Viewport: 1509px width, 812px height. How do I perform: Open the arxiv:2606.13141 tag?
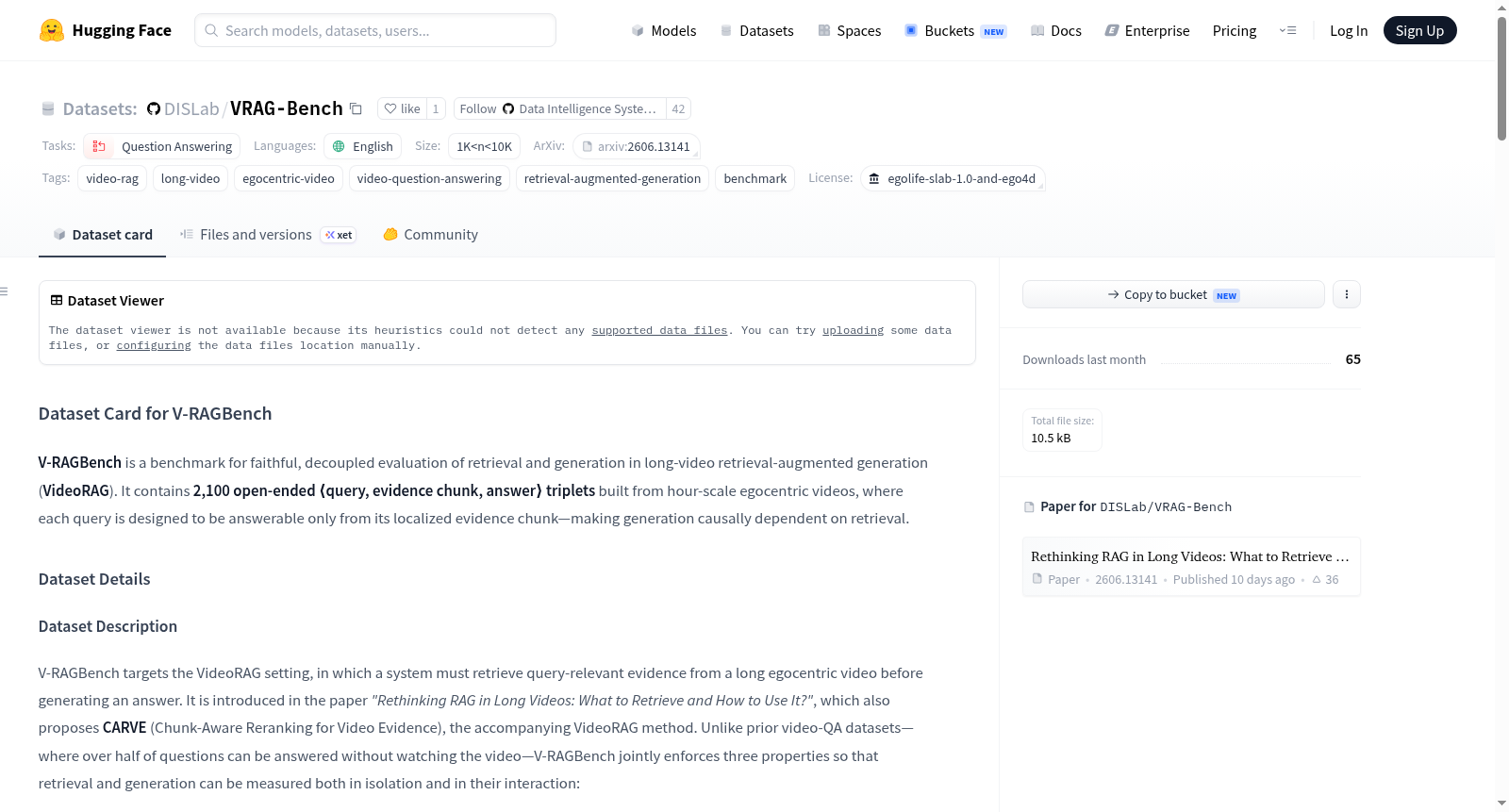pyautogui.click(x=637, y=146)
